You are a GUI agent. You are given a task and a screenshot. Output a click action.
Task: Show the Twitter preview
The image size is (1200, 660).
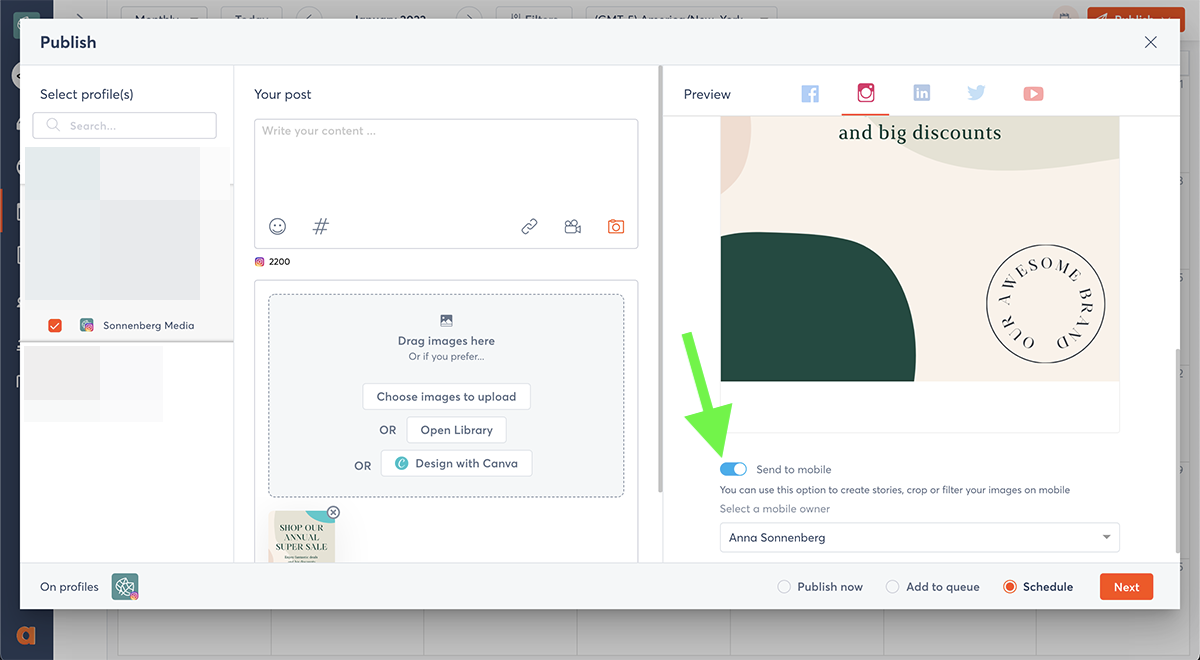976,94
